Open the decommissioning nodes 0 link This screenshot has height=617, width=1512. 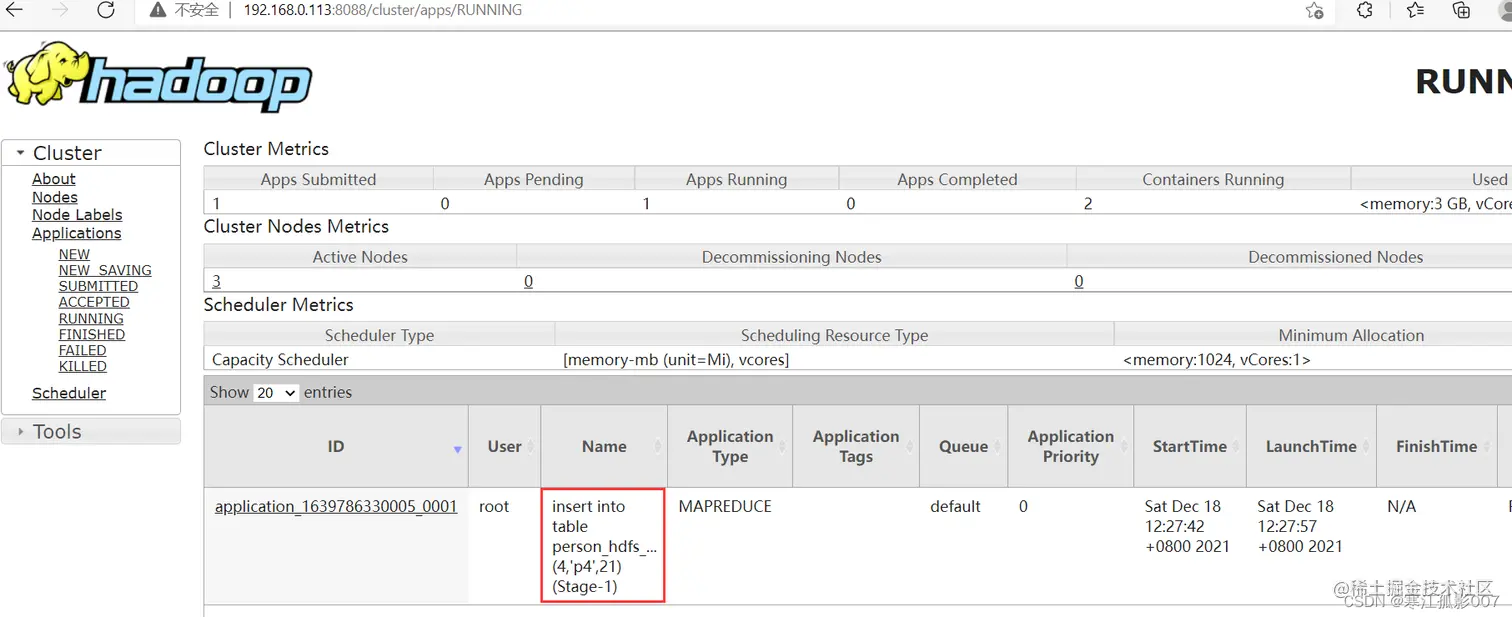coord(529,282)
